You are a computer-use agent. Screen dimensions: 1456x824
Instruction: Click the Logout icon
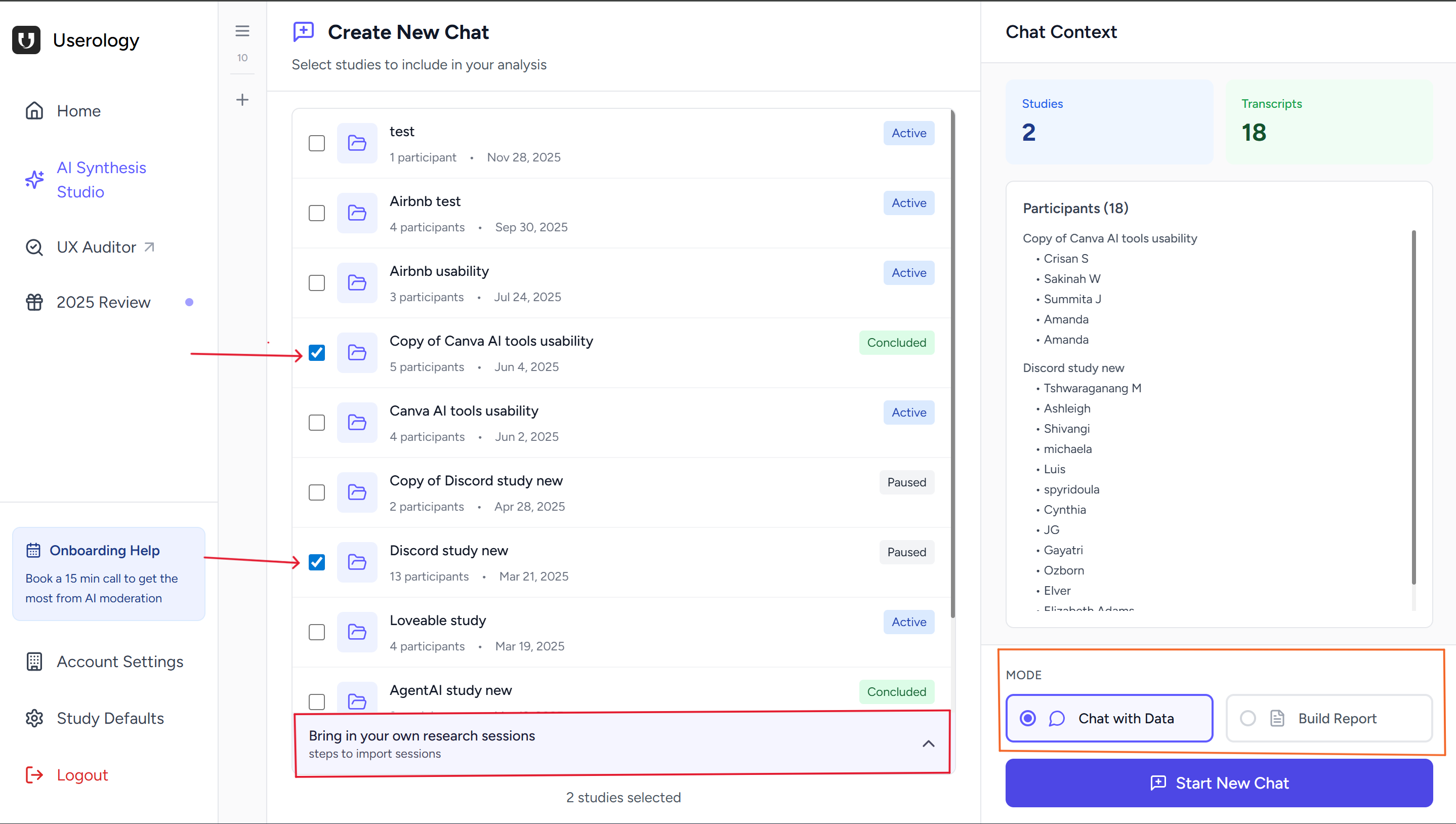[x=34, y=775]
